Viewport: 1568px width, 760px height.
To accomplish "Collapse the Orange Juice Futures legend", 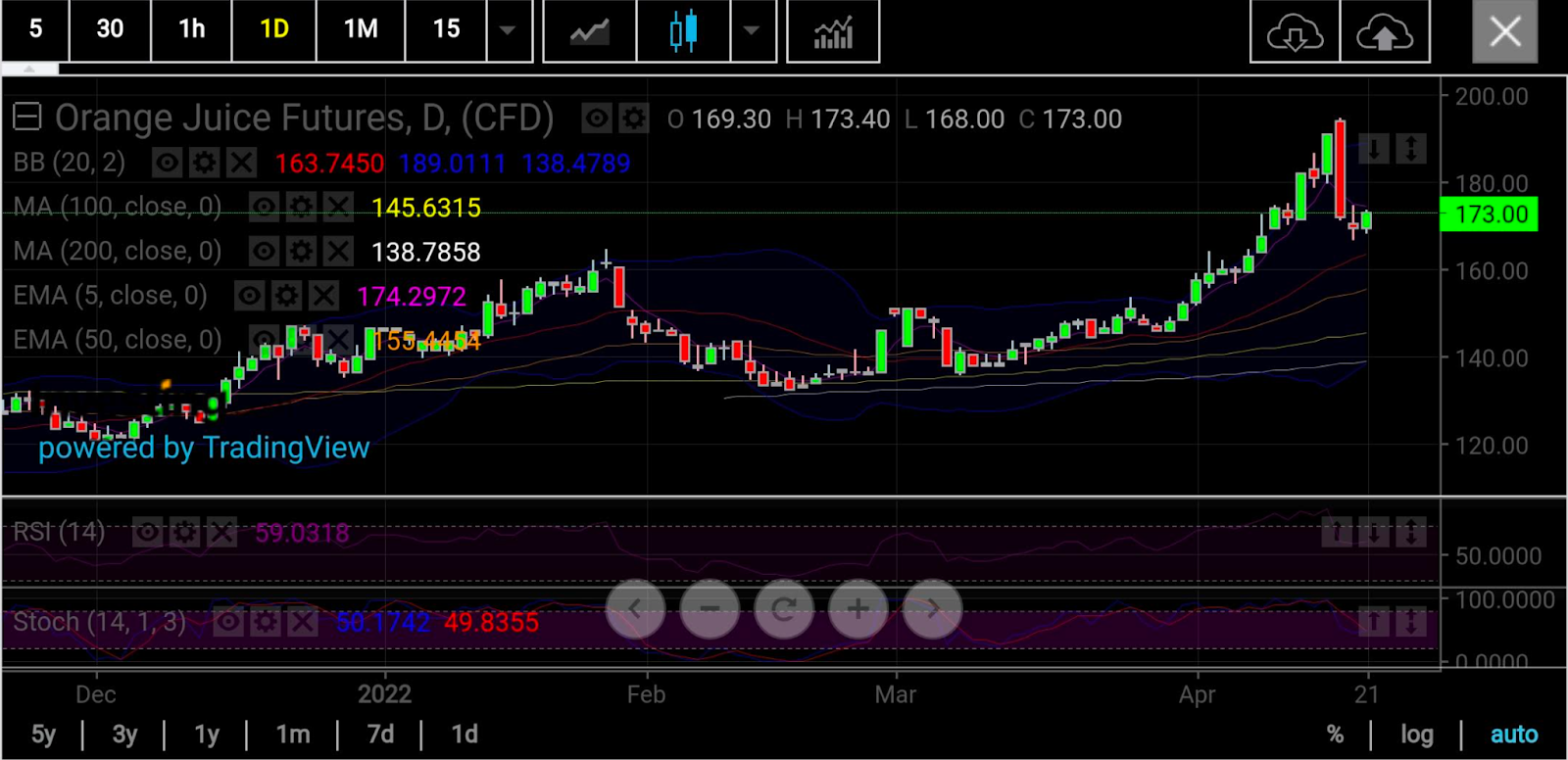I will point(26,119).
